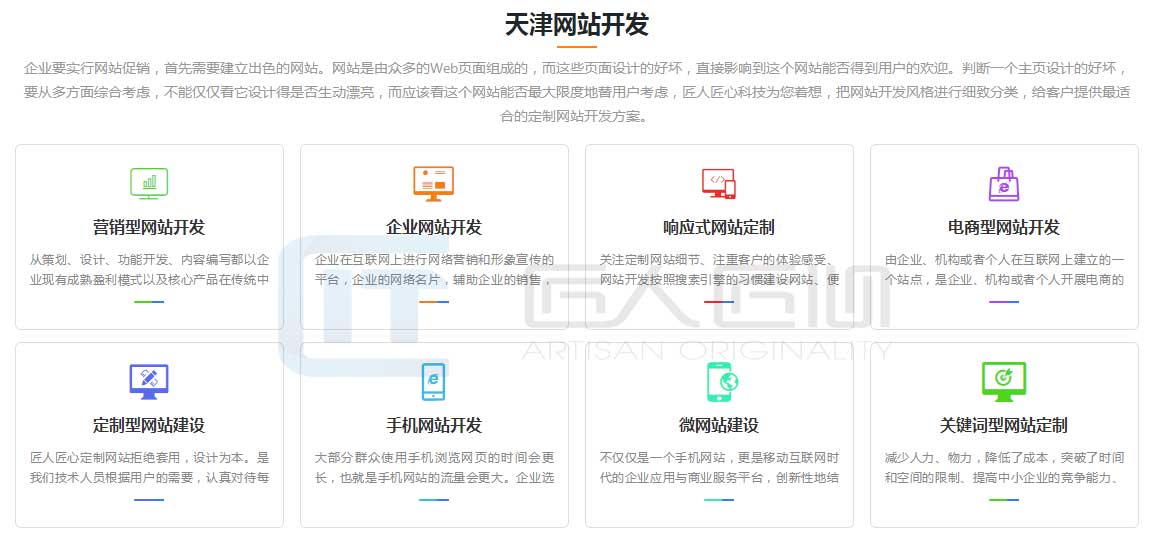Click the green chart monitor icon for 营销型网站开发

[149, 183]
